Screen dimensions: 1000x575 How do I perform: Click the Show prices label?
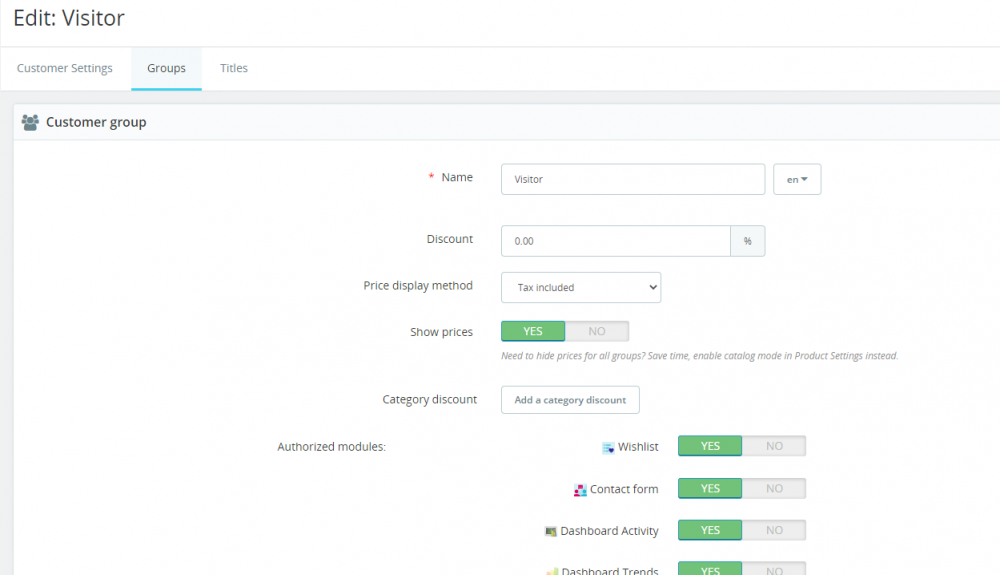click(x=441, y=332)
